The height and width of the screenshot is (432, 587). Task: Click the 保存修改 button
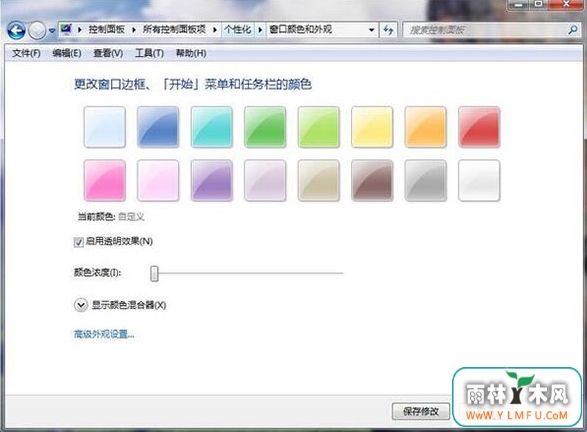pos(421,411)
